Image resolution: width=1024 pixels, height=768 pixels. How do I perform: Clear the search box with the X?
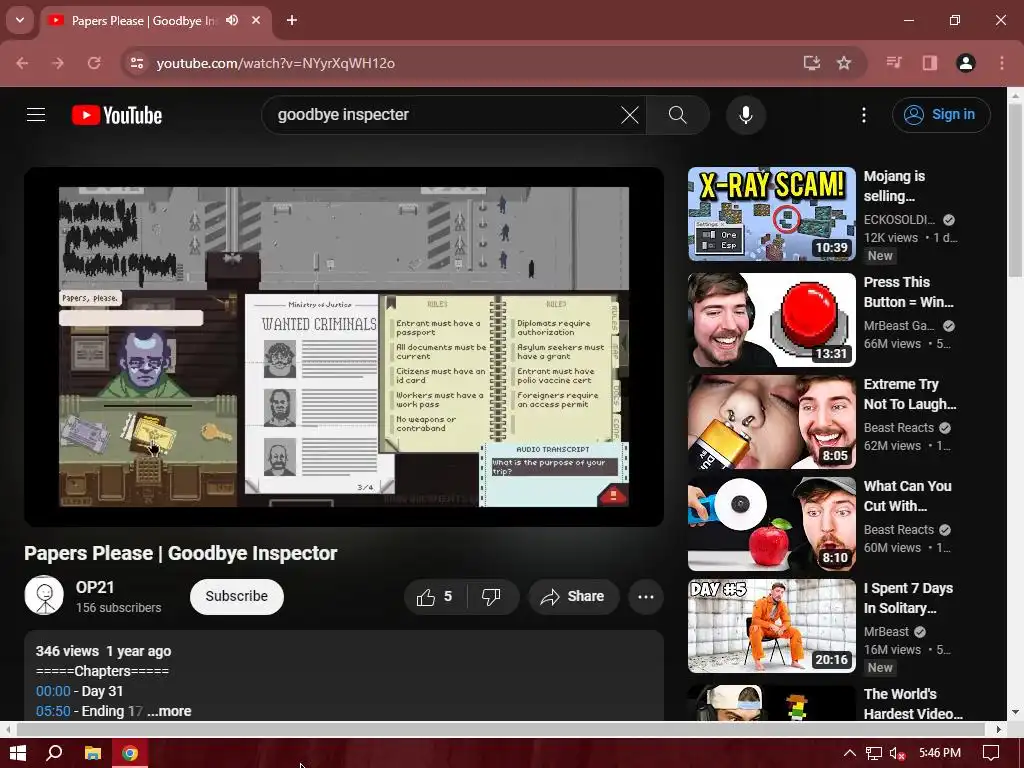tap(630, 115)
